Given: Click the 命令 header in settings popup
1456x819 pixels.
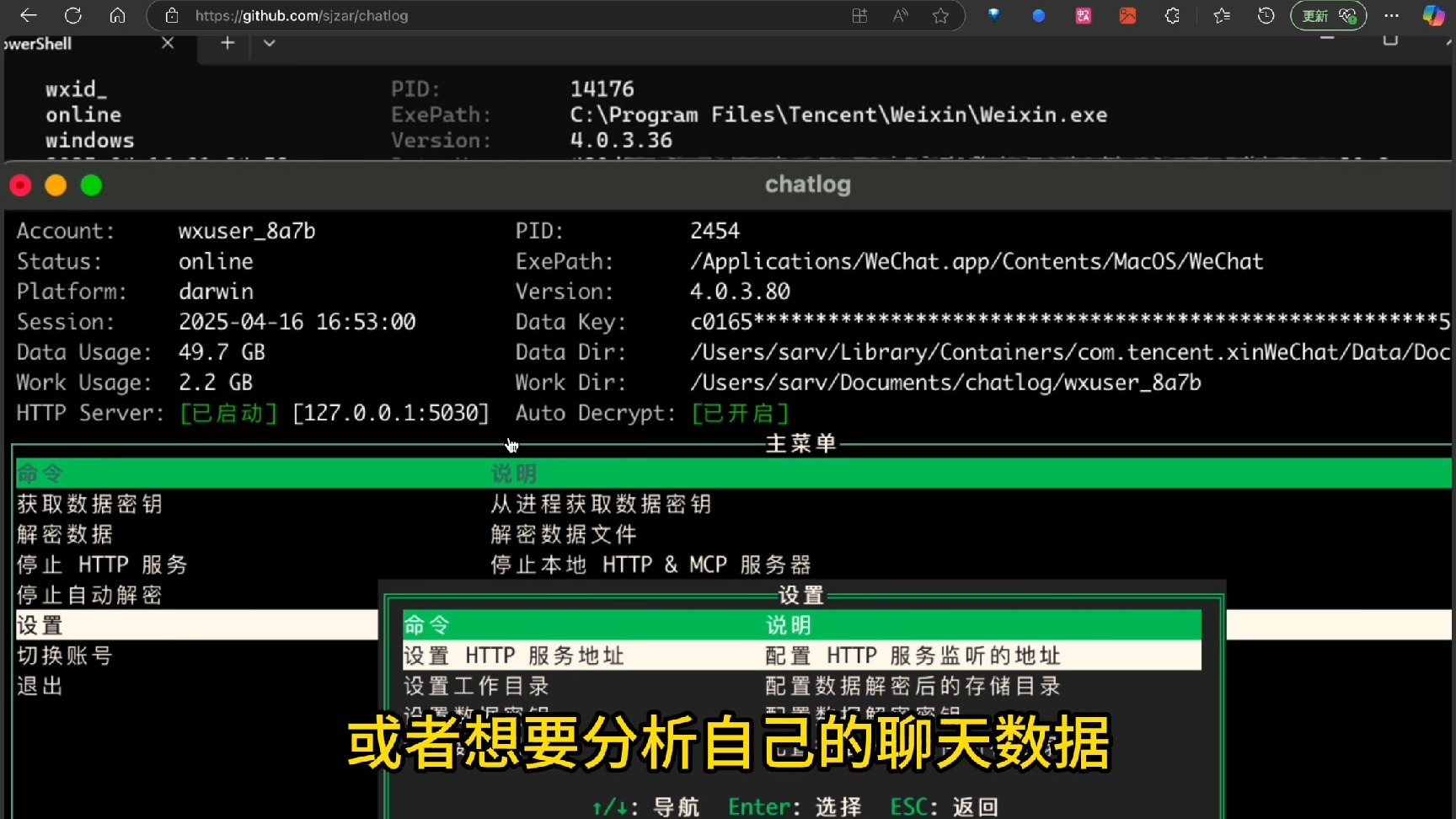Looking at the screenshot, I should (426, 625).
